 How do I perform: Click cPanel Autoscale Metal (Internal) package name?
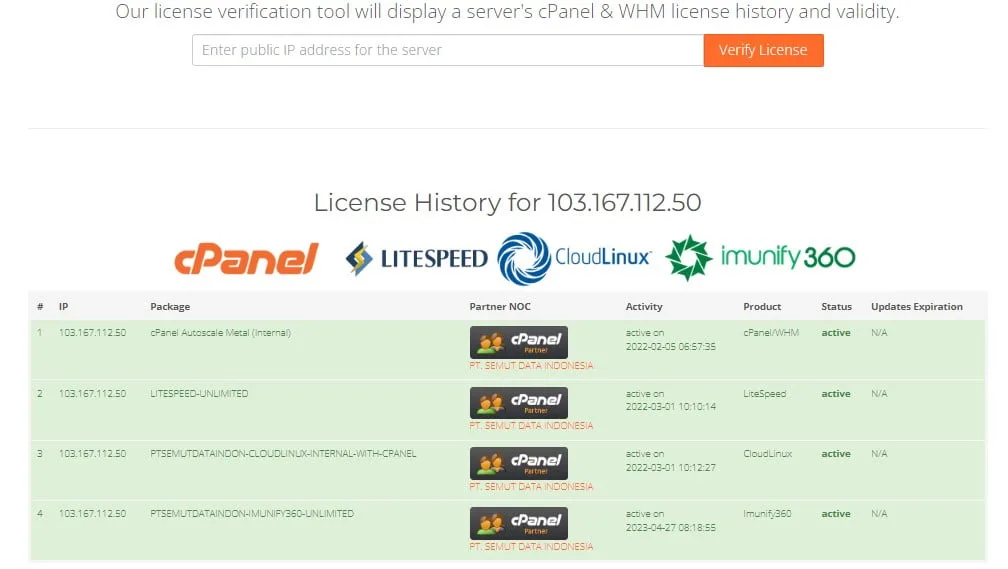[220, 333]
